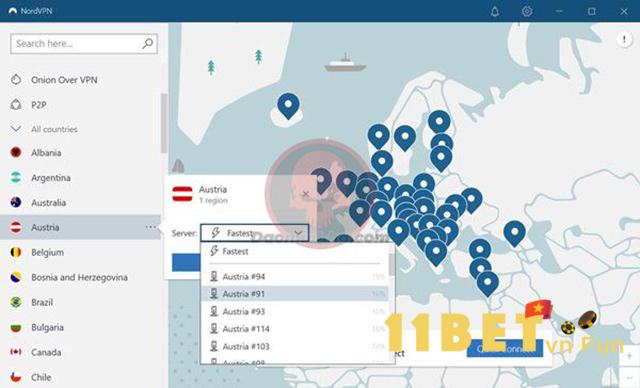640x388 pixels.
Task: Click the Search here input field
Action: click(84, 44)
